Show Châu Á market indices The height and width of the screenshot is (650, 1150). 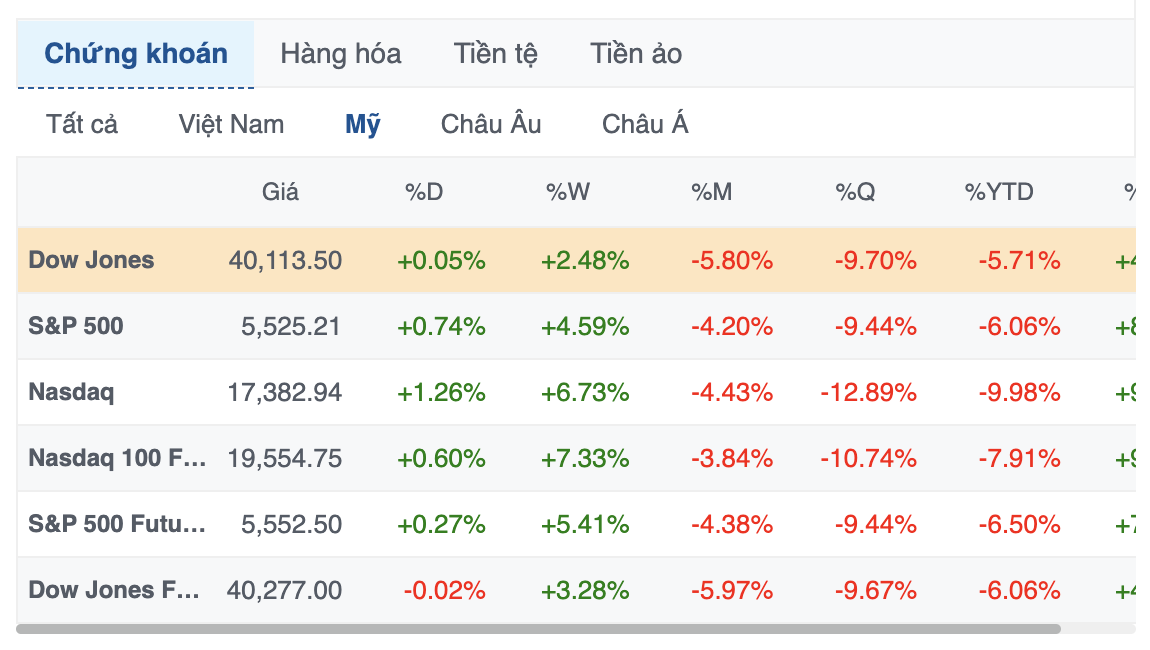(645, 124)
